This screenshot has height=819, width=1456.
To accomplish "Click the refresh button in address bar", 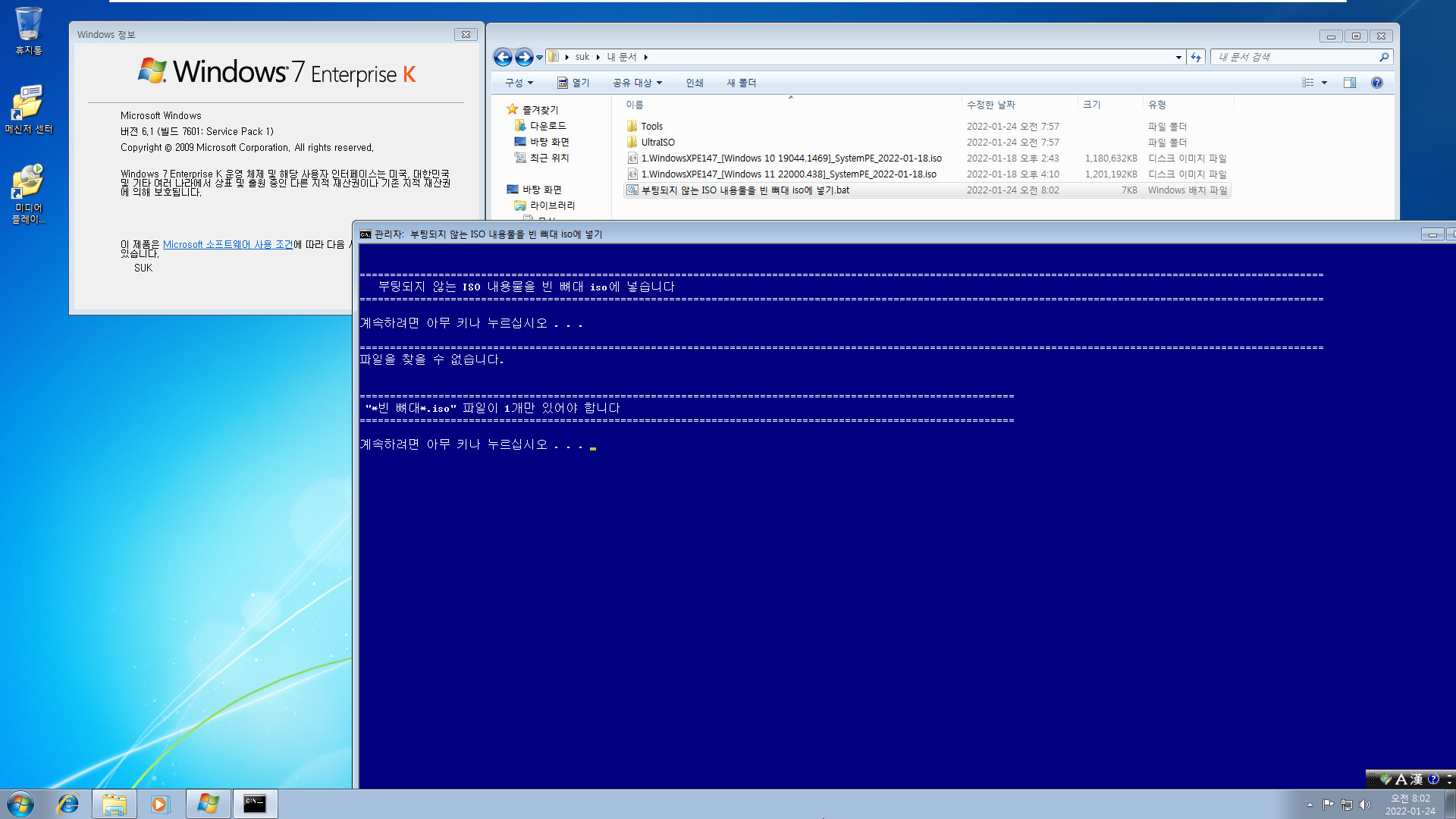I will (x=1196, y=57).
